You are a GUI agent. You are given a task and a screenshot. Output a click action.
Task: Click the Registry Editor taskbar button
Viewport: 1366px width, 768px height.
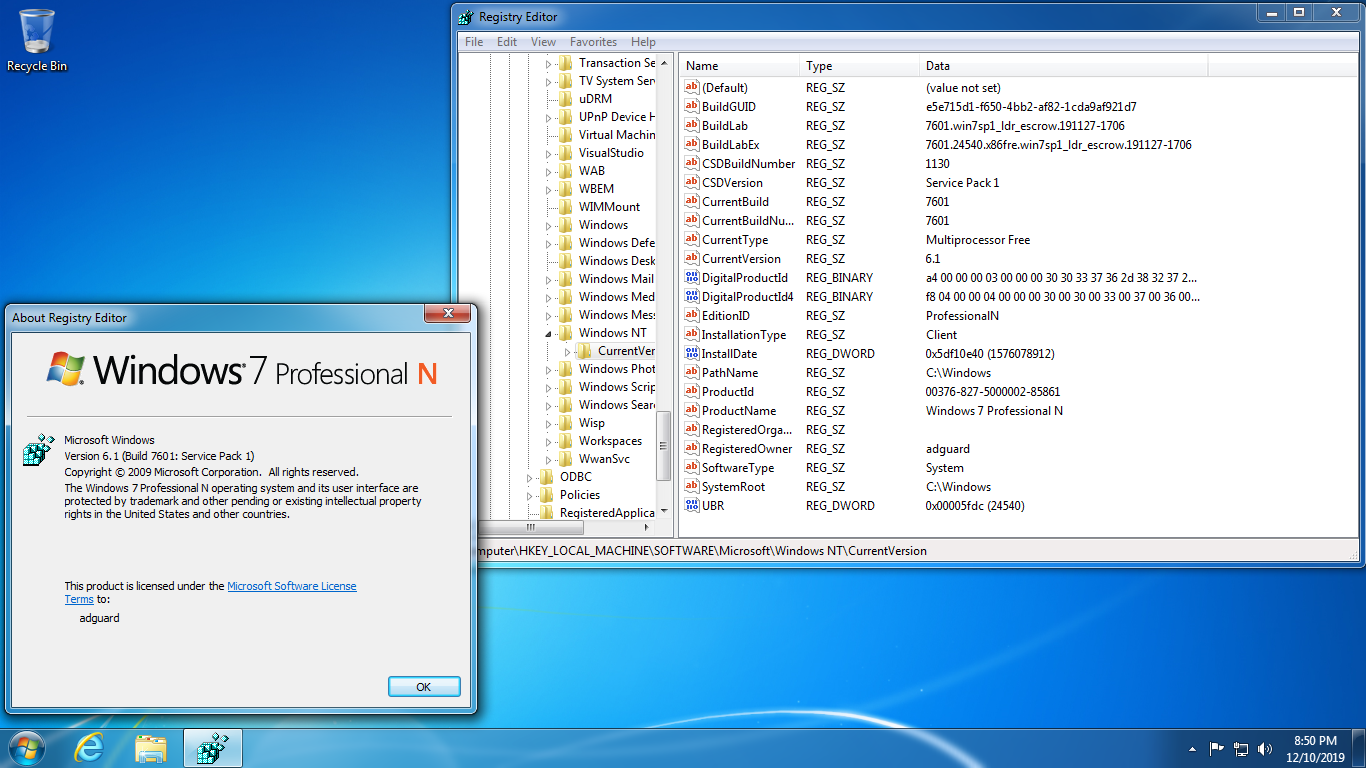click(213, 748)
